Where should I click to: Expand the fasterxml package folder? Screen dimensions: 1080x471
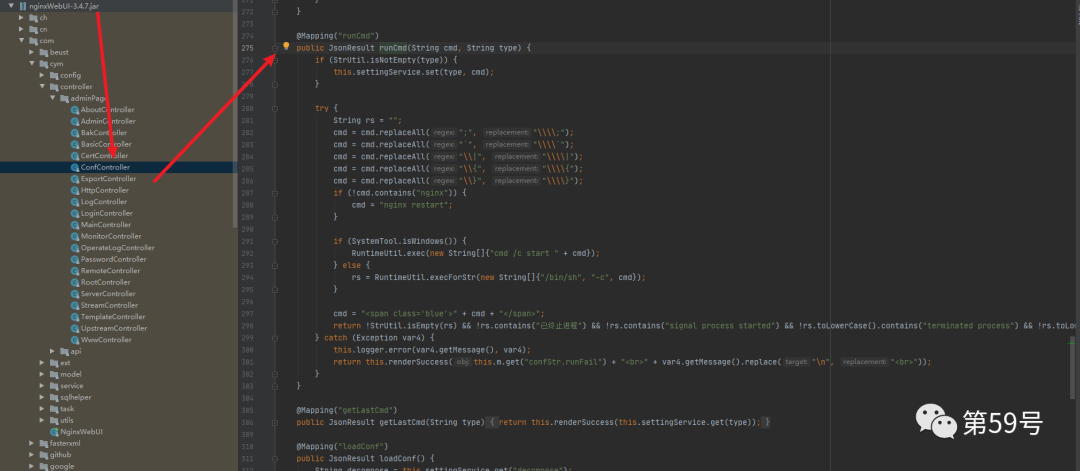[x=32, y=443]
